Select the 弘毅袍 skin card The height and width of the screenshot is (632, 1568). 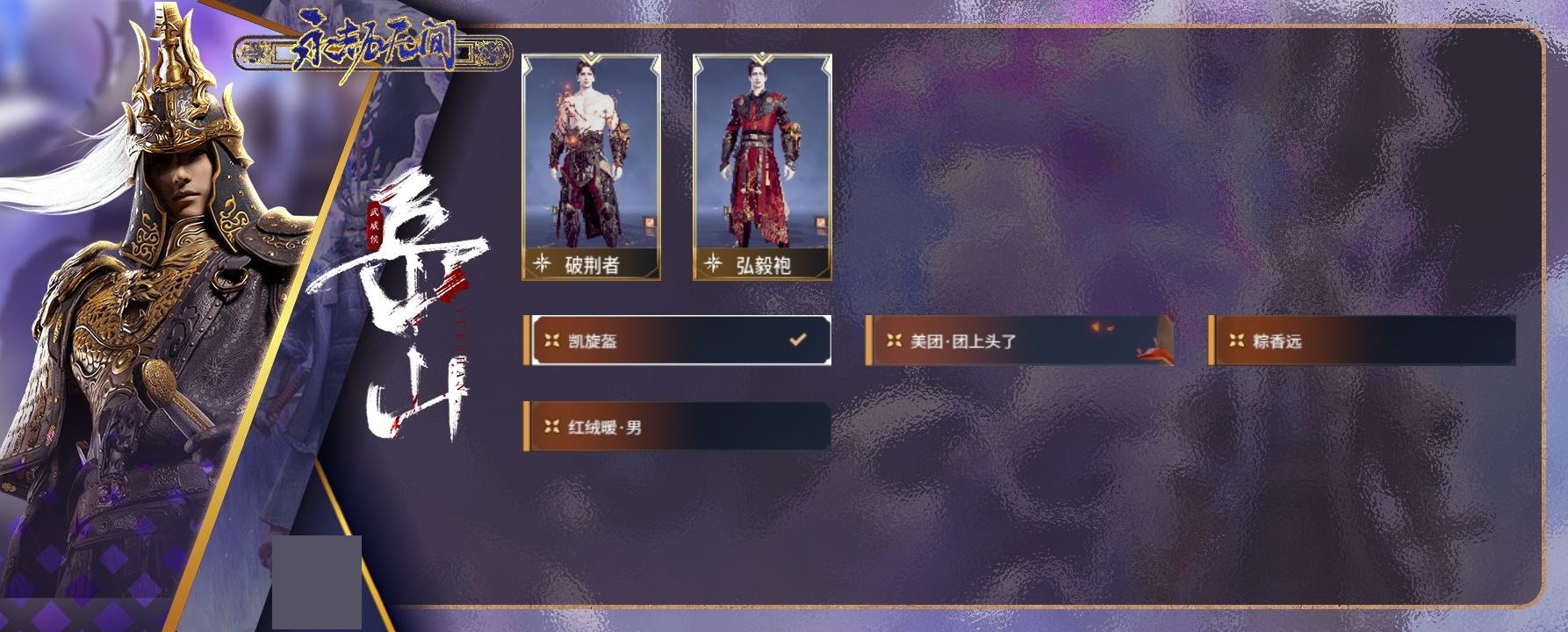tap(762, 168)
